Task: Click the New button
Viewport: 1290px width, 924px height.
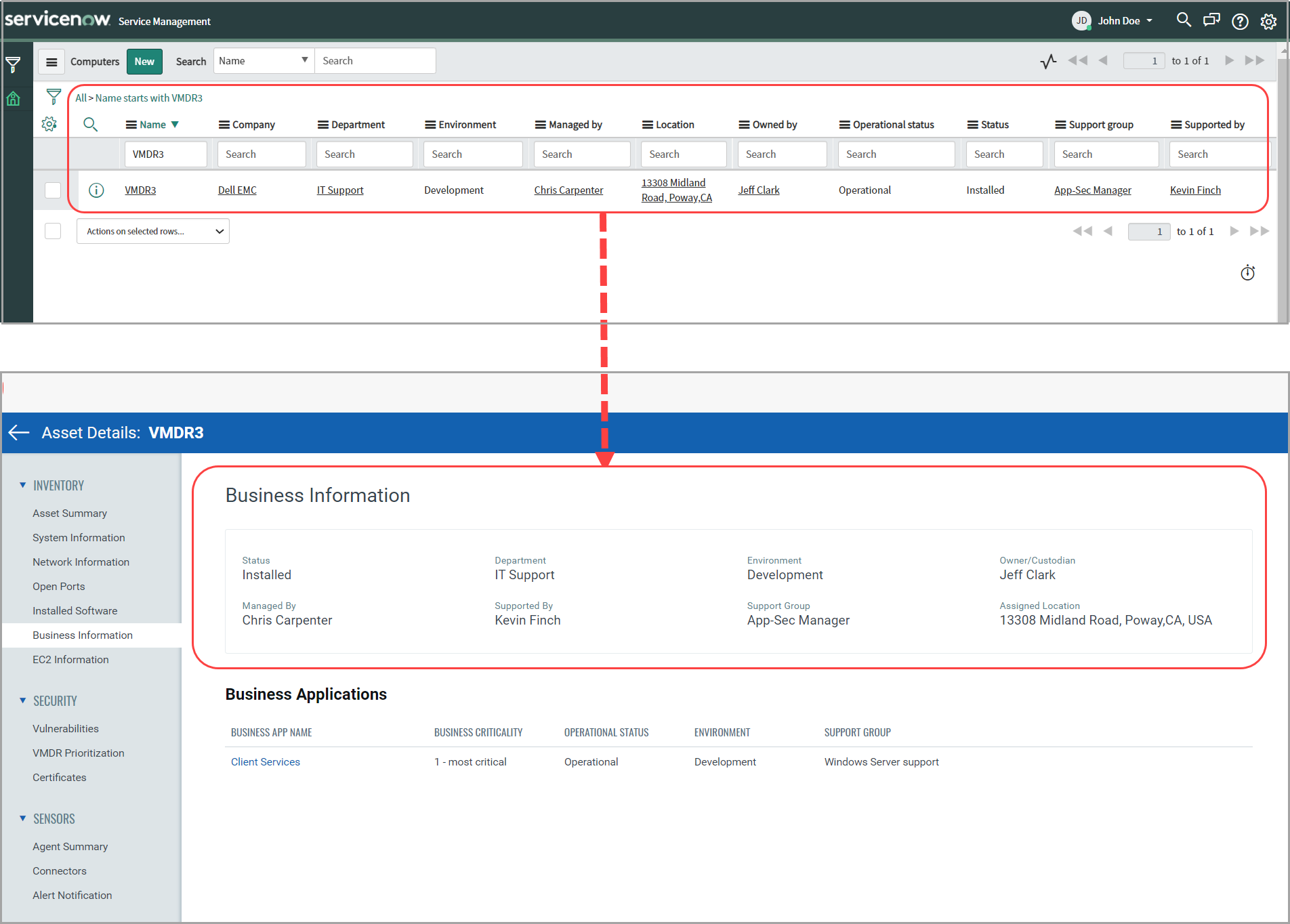Action: (x=144, y=62)
